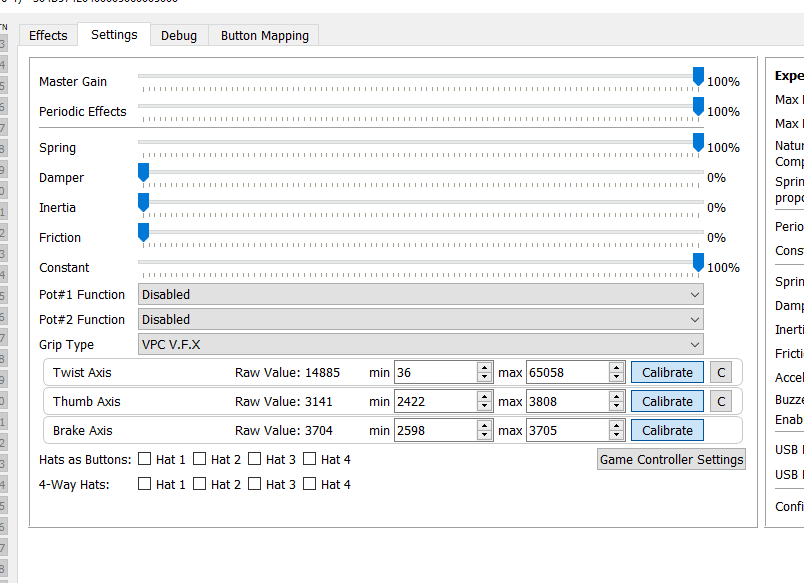Image resolution: width=804 pixels, height=583 pixels.
Task: Open the Debug tab
Action: click(179, 35)
